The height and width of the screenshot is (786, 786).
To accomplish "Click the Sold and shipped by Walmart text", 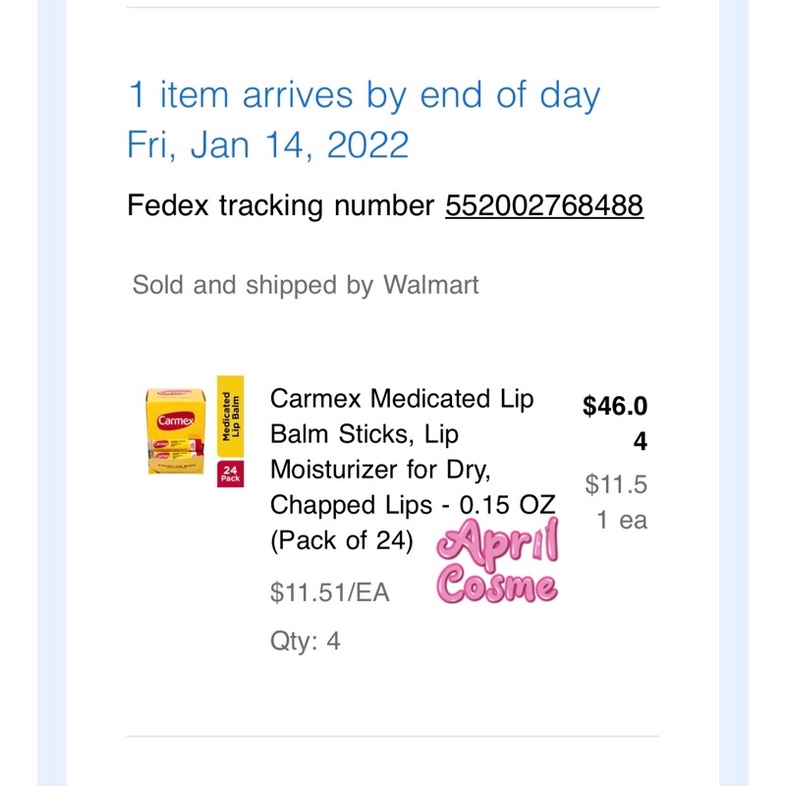I will (x=305, y=285).
